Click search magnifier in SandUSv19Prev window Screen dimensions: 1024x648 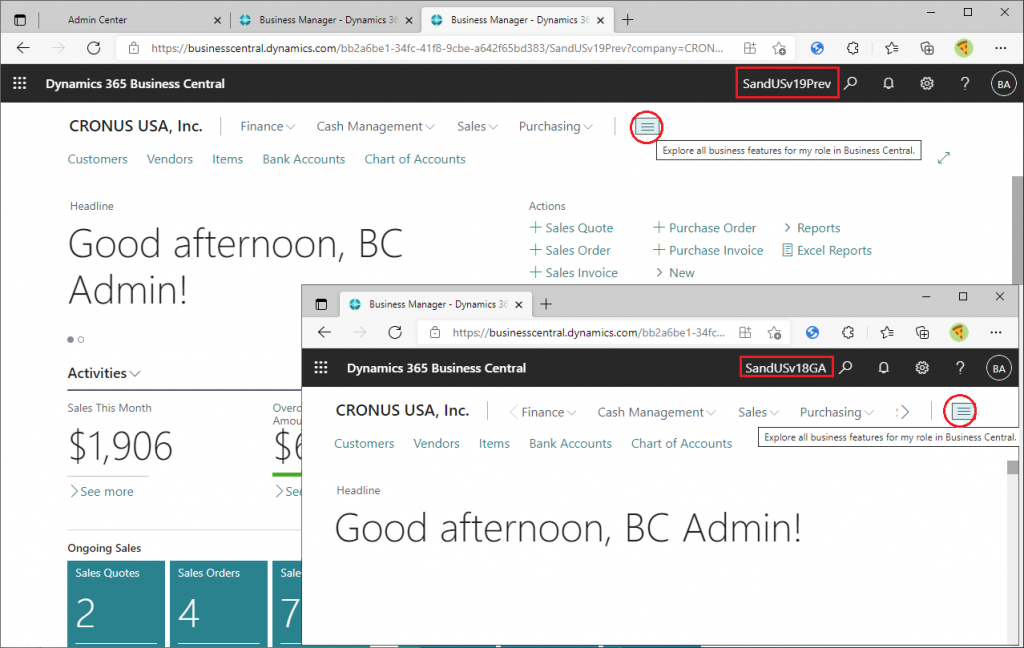point(851,84)
